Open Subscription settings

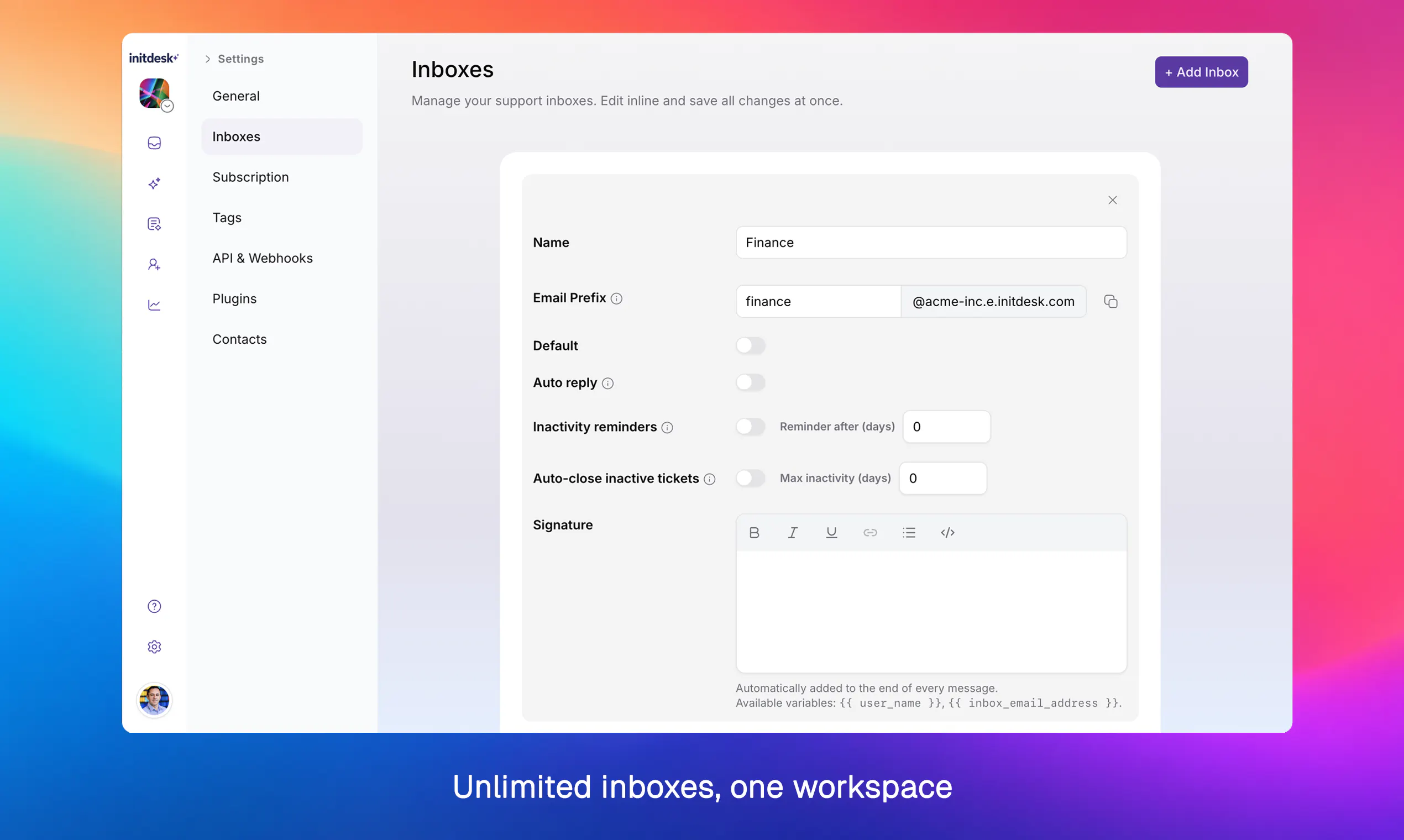pos(282,177)
